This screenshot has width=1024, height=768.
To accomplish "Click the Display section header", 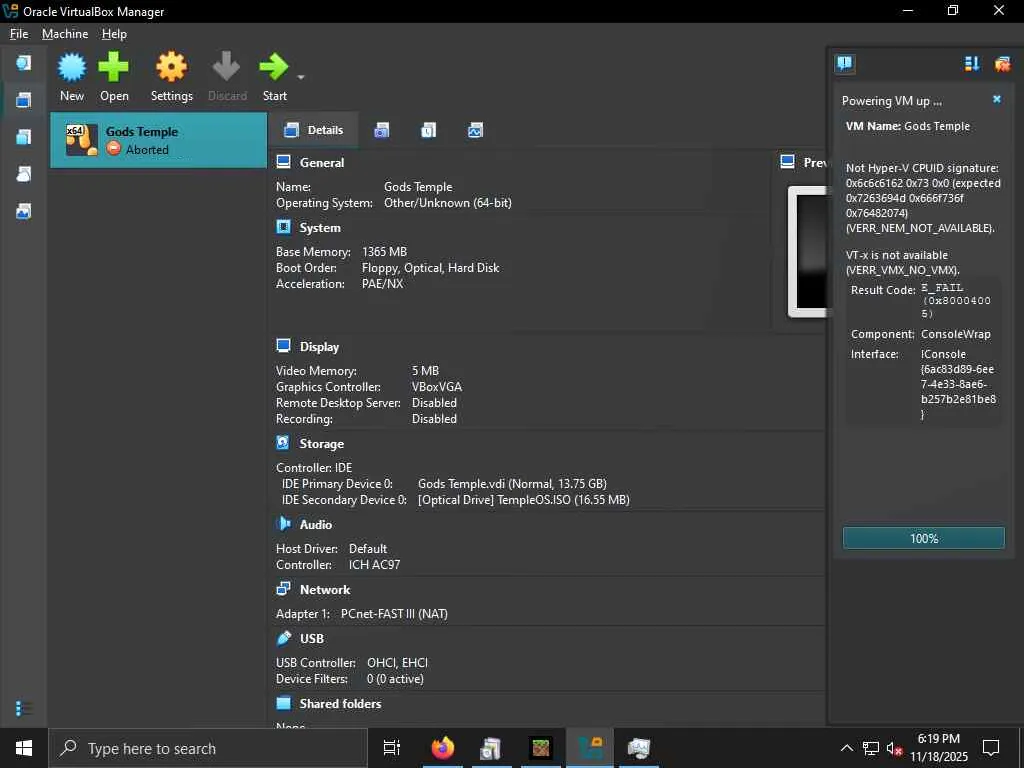I will coord(319,347).
